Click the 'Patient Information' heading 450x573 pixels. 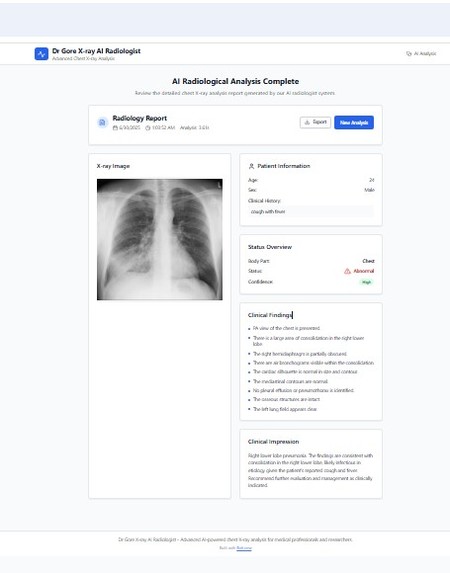pos(284,166)
